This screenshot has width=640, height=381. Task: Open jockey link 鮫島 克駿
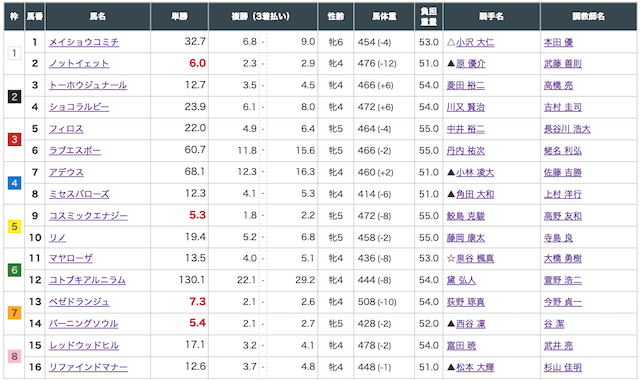(x=466, y=216)
